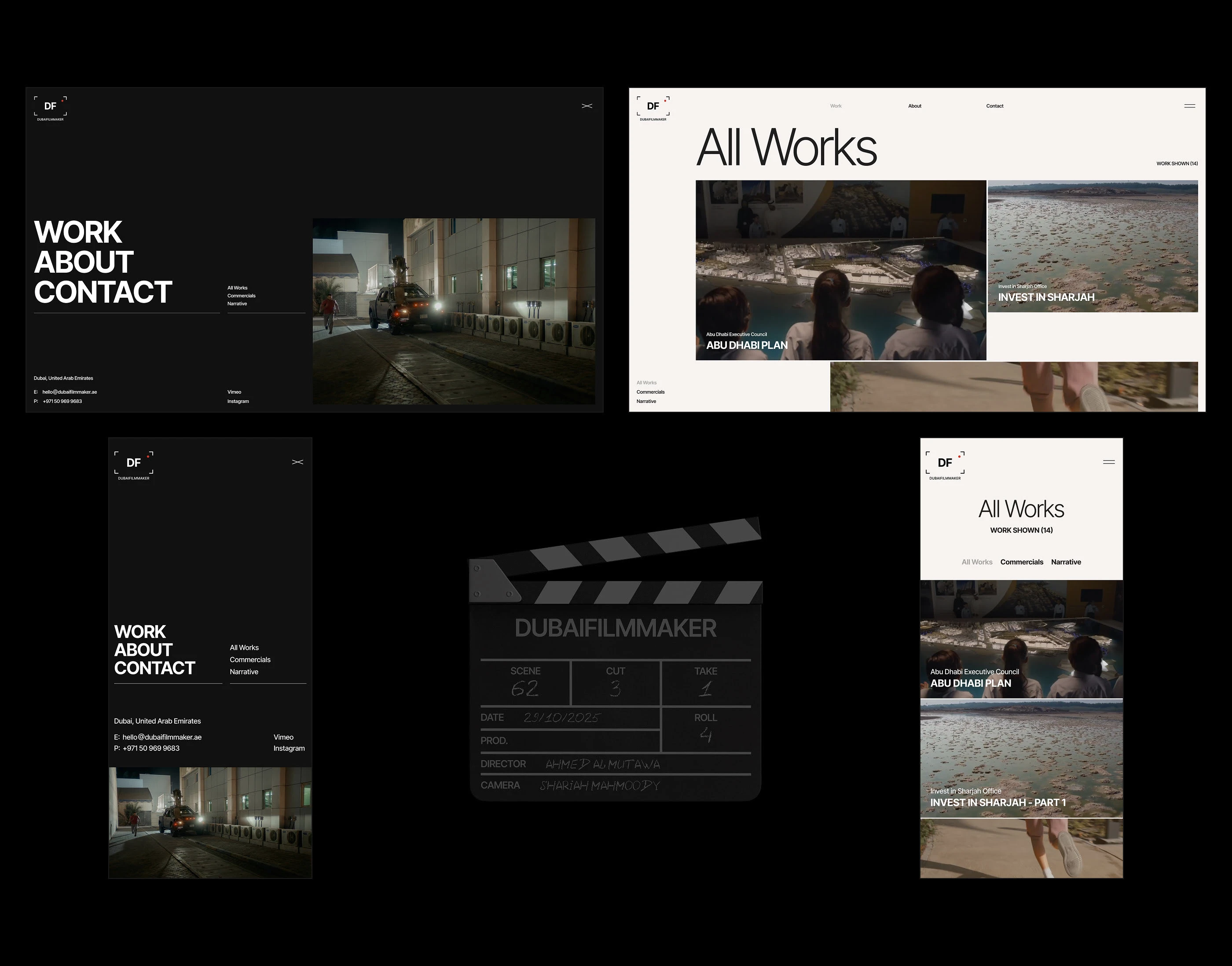The image size is (1232, 966).
Task: Click DF logo on All Works desktop page
Action: tap(653, 107)
